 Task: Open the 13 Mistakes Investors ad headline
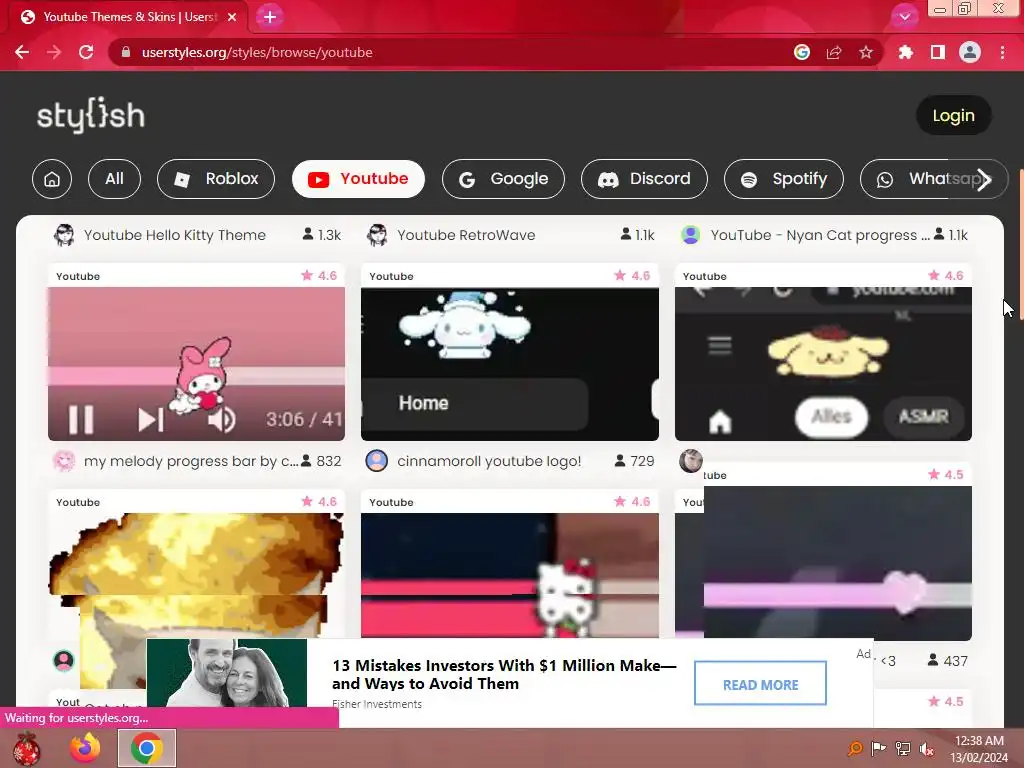504,675
